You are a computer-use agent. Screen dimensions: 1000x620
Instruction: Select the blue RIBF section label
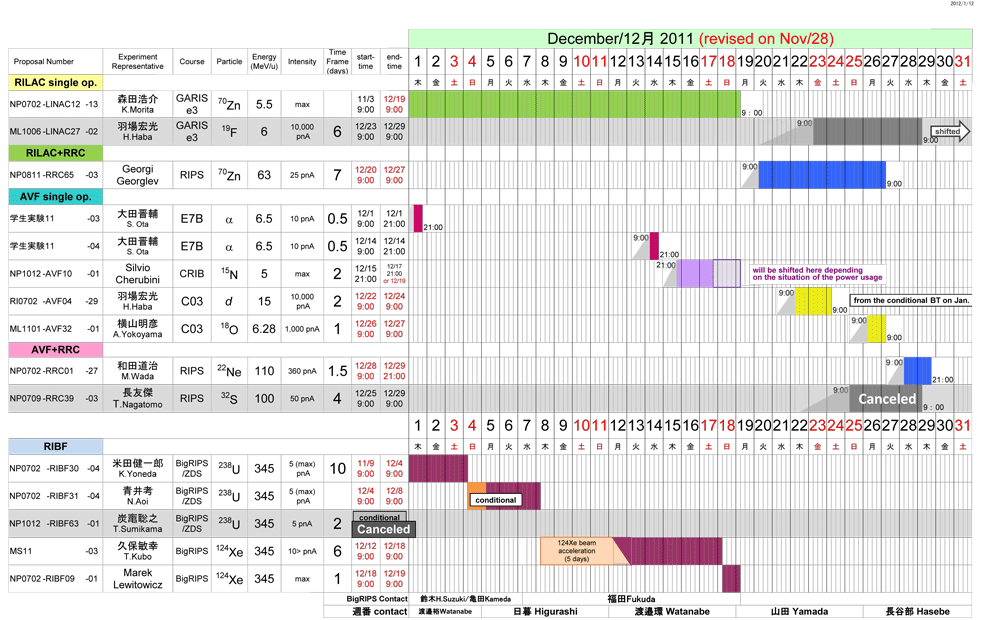coord(55,447)
